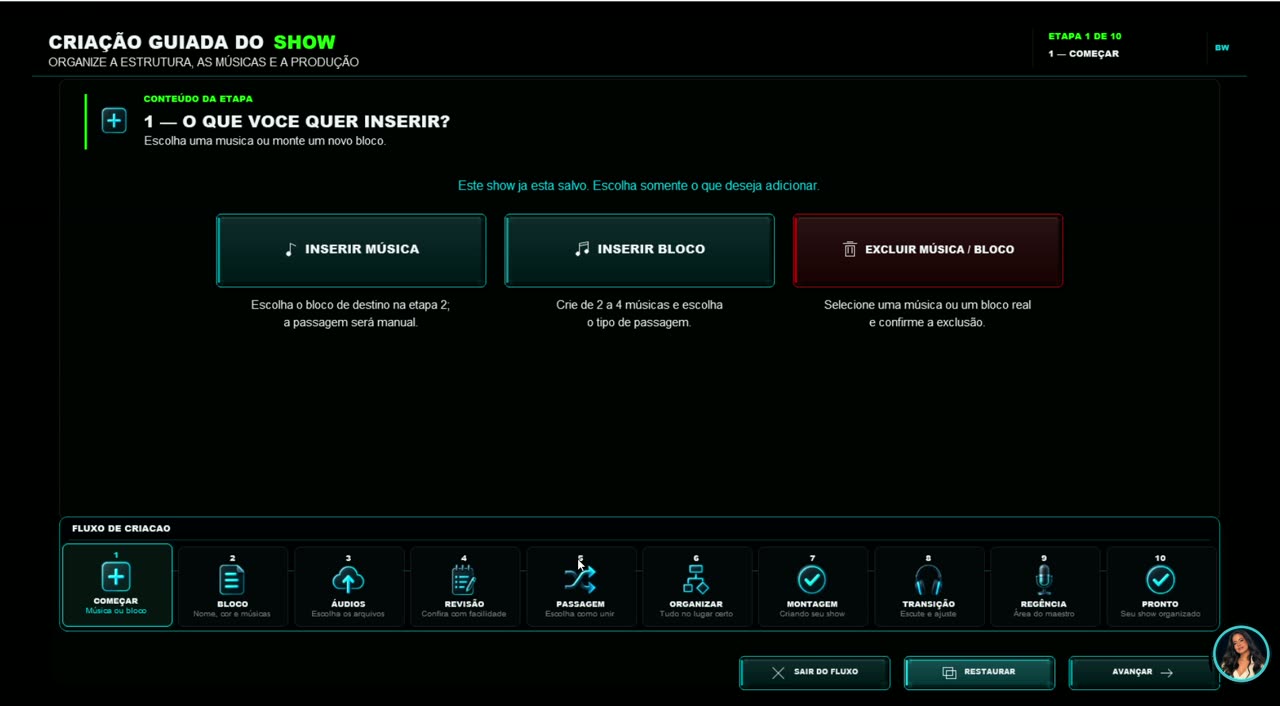
Task: Click Excluir Música / Bloco red button
Action: (x=928, y=250)
